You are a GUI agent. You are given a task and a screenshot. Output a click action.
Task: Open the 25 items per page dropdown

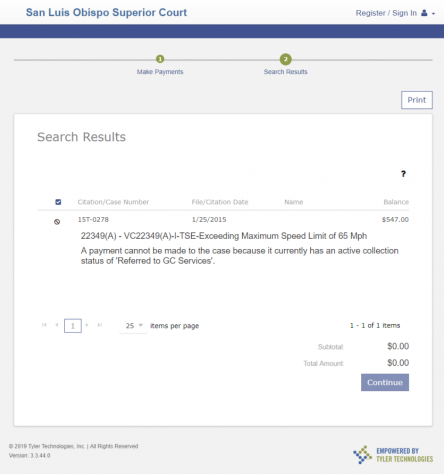133,326
